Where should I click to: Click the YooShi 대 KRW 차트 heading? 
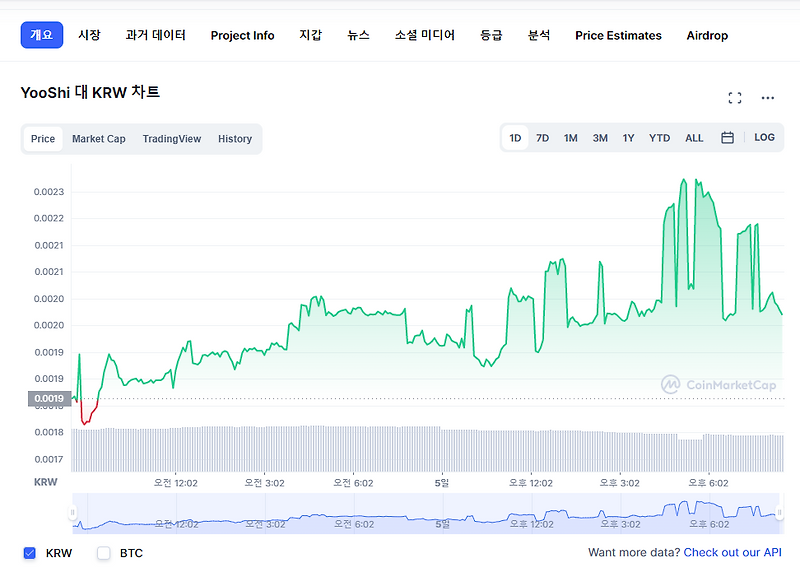90,92
